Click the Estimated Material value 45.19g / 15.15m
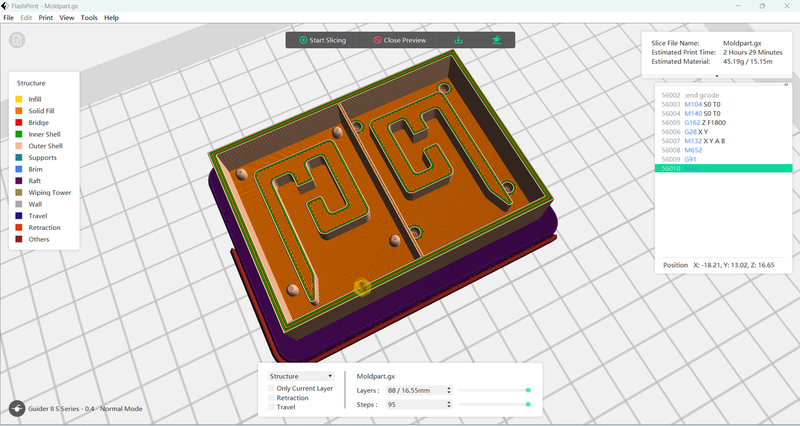 747,61
